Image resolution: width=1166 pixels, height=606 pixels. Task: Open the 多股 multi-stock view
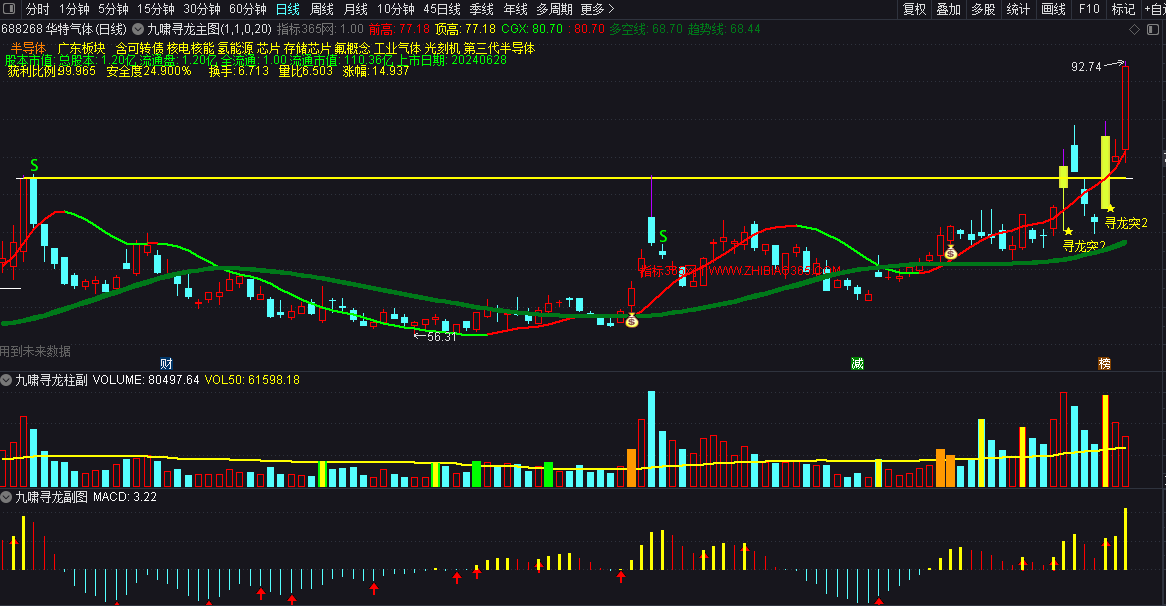click(983, 9)
